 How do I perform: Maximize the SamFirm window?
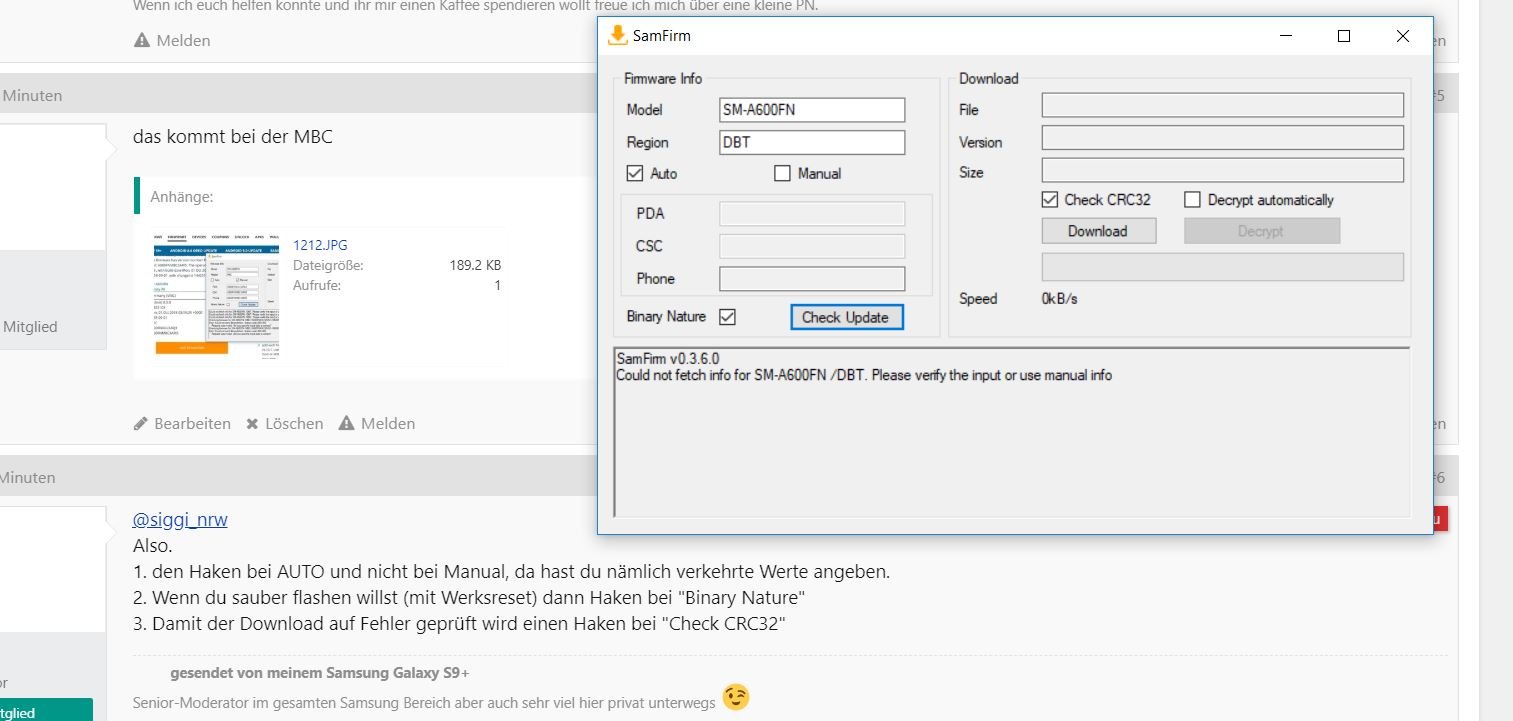click(x=1344, y=36)
